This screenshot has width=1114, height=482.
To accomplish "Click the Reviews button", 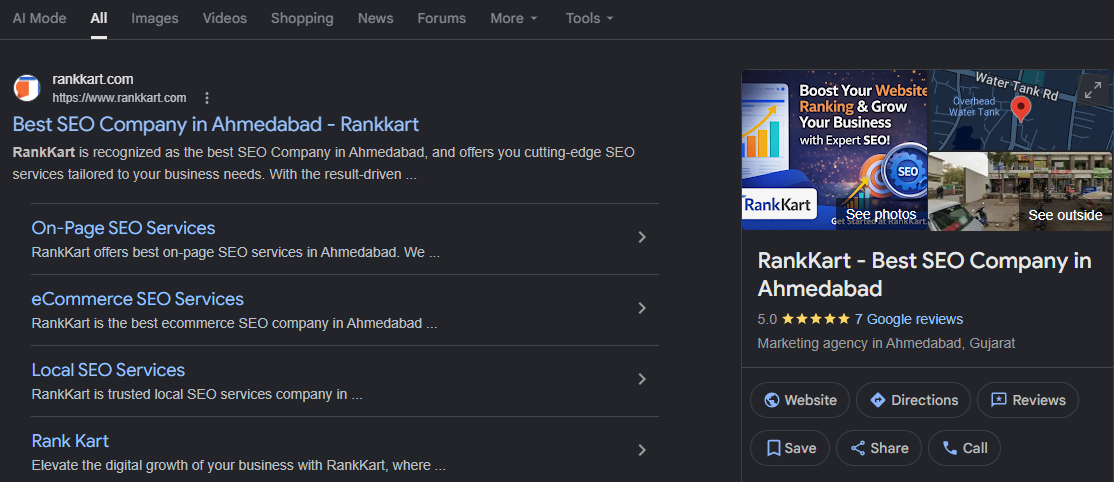I will coord(1028,400).
